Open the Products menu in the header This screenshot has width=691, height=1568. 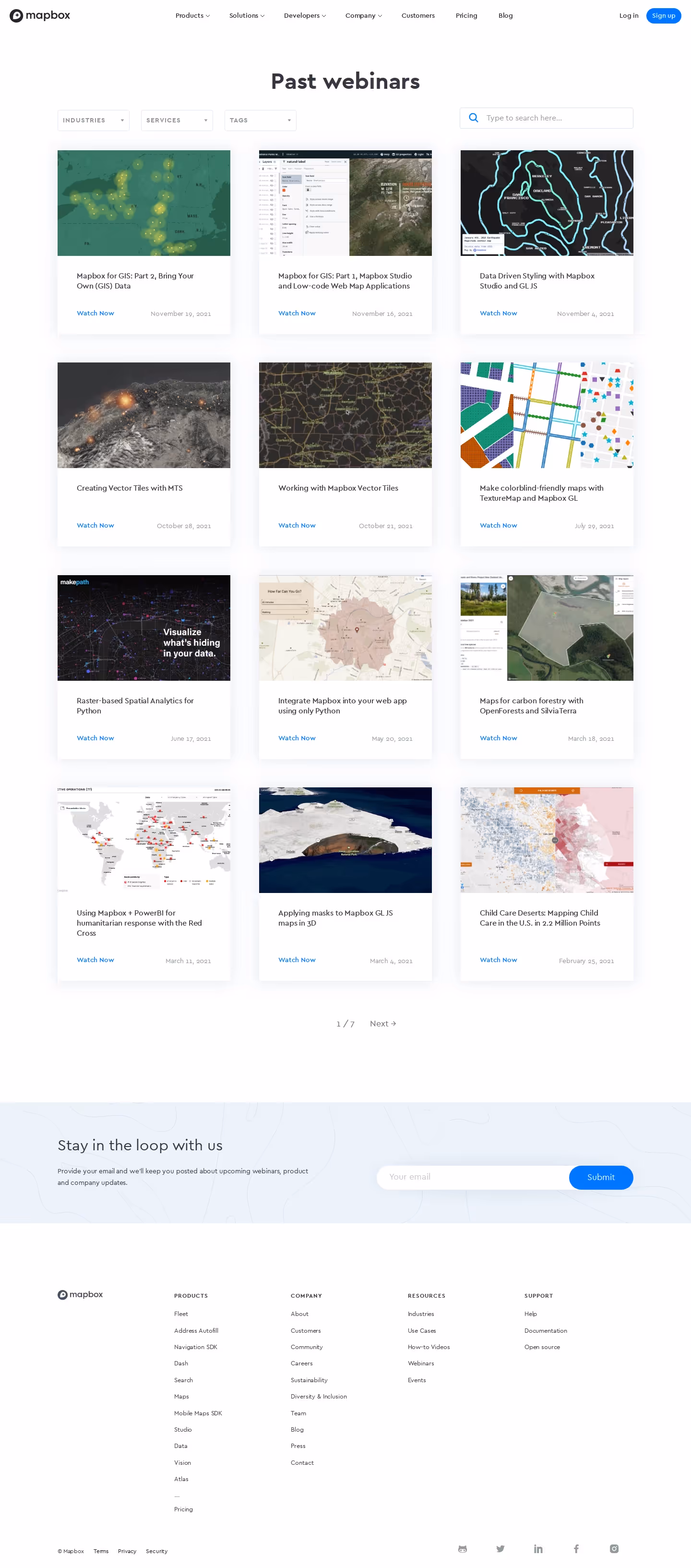pos(192,16)
